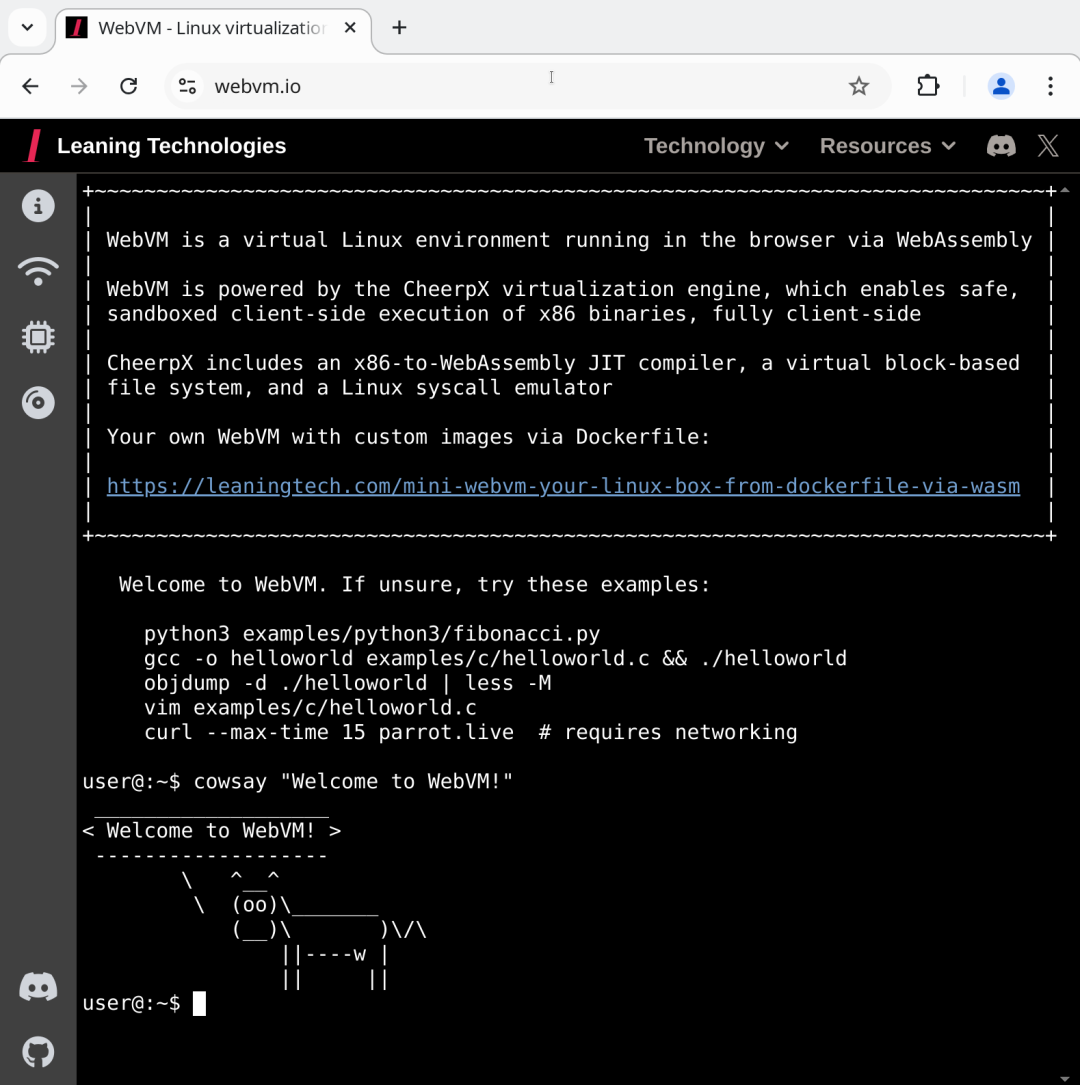
Task: Open Chrome profile avatar button
Action: click(1000, 86)
